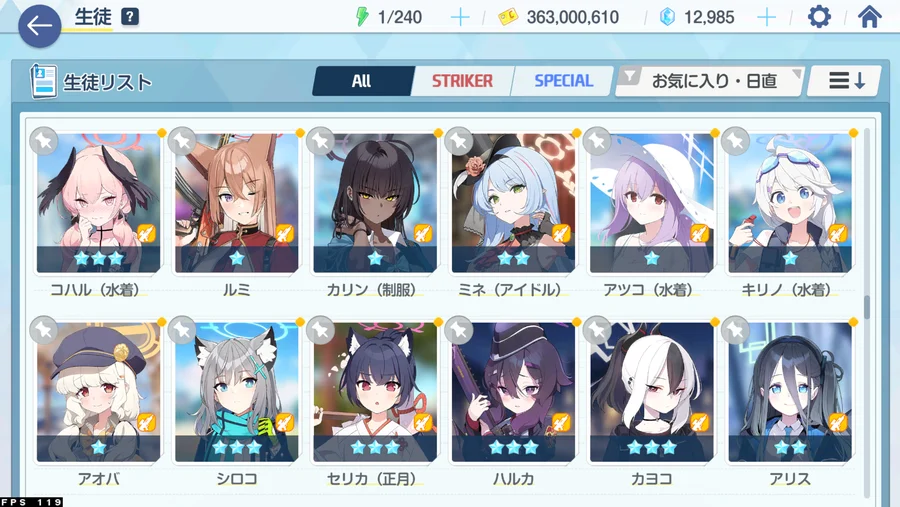
Task: Switch to the SPECIAL tab
Action: pos(564,81)
